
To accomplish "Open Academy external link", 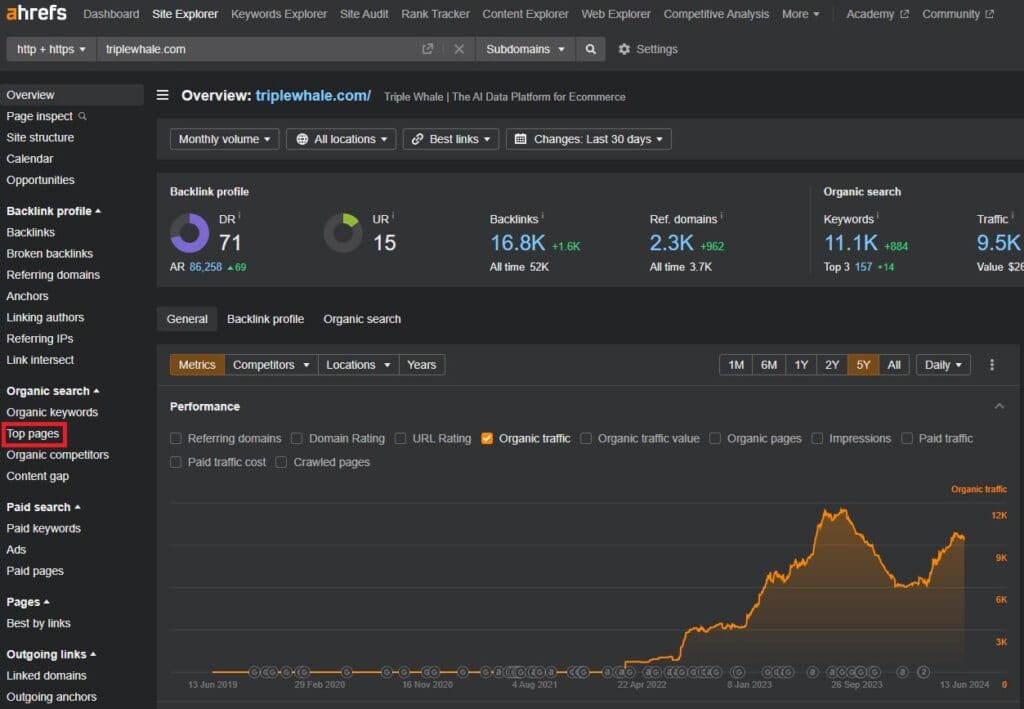I will click(x=877, y=14).
